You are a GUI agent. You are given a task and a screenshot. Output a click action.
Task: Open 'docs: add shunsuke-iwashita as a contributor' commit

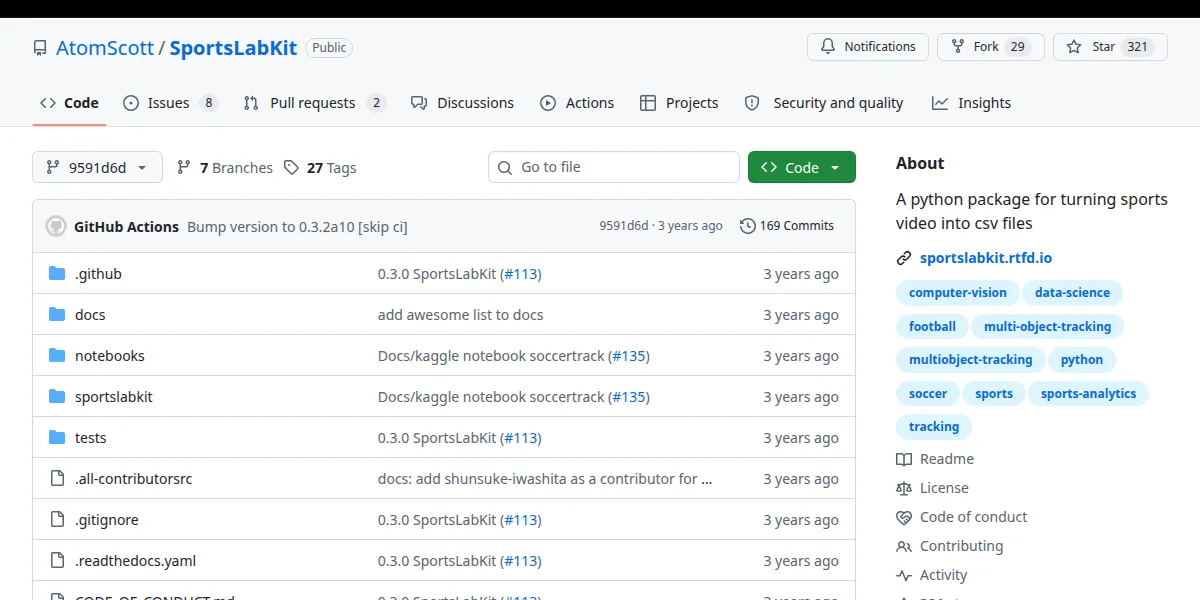[x=545, y=479]
